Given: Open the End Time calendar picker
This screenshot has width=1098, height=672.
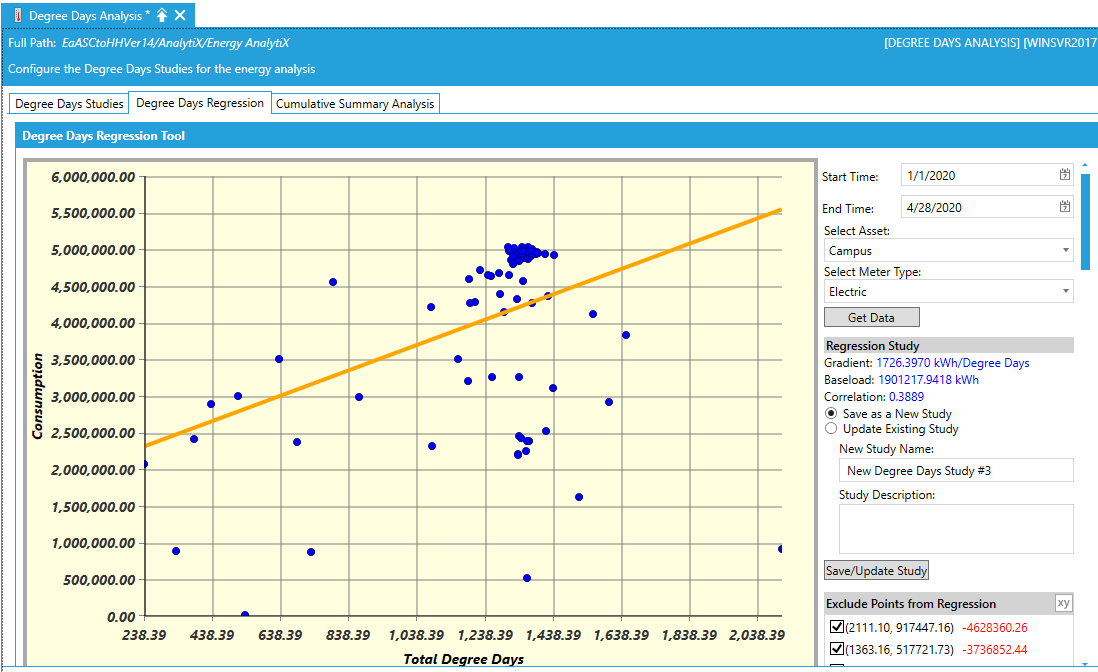Looking at the screenshot, I should pyautogui.click(x=1065, y=207).
